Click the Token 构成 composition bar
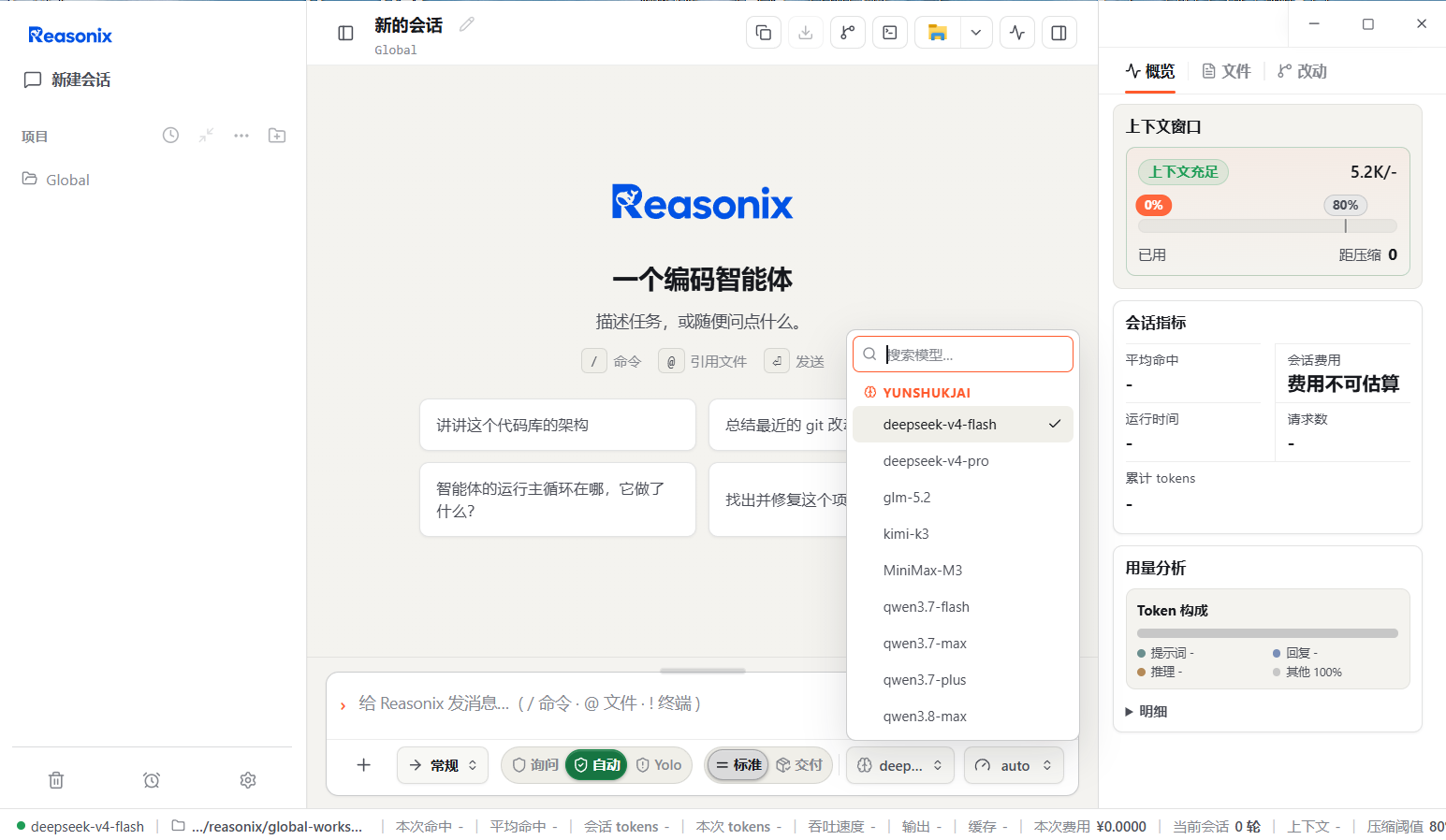Screen dimensions: 1446x840 click(1267, 633)
